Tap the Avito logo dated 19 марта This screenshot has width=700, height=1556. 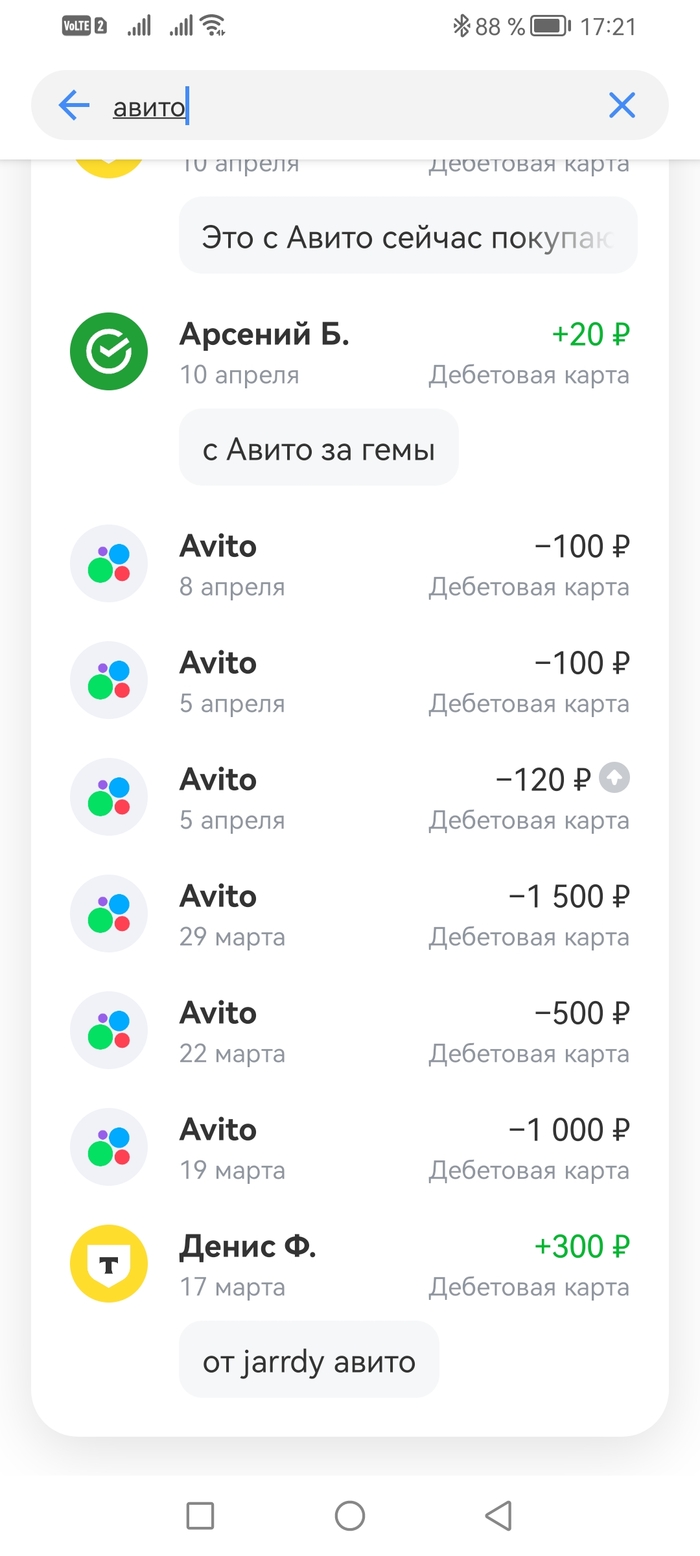[108, 1146]
